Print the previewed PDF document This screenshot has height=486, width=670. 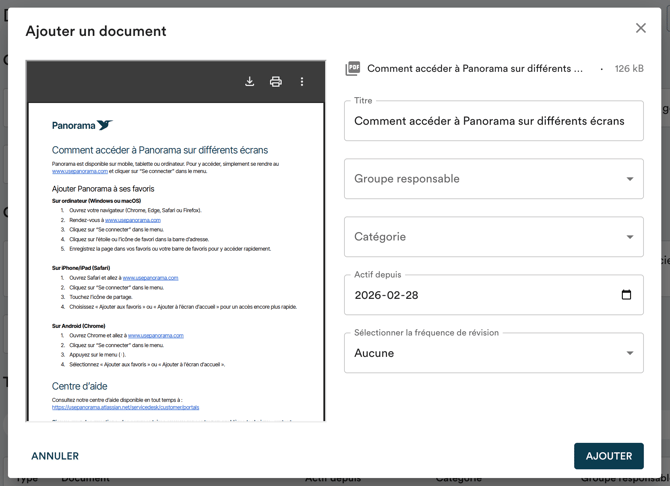click(276, 82)
